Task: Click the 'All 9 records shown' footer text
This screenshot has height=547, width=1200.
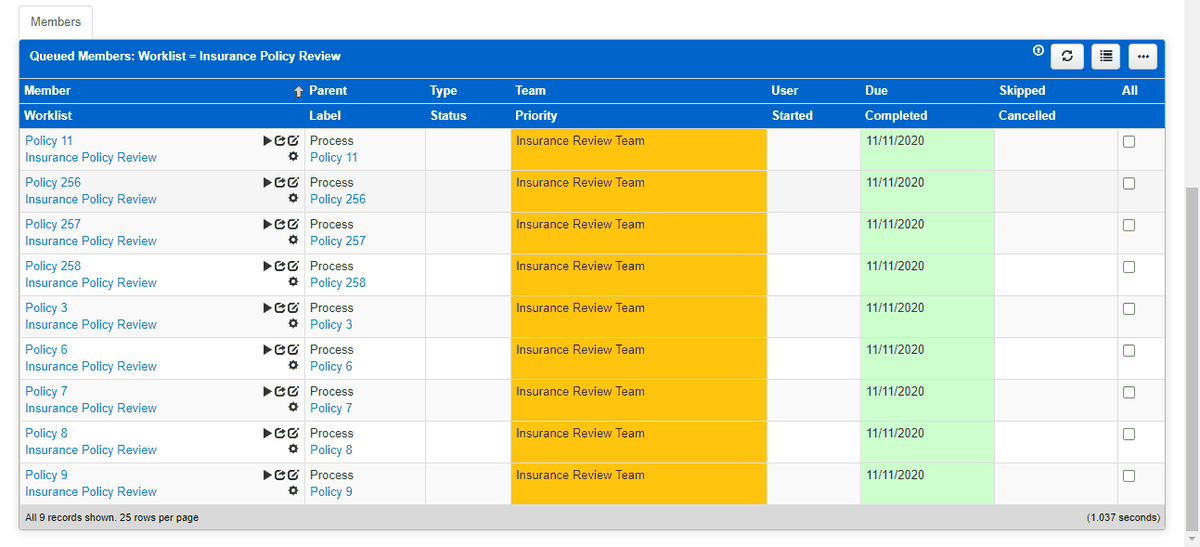Action: tap(112, 518)
